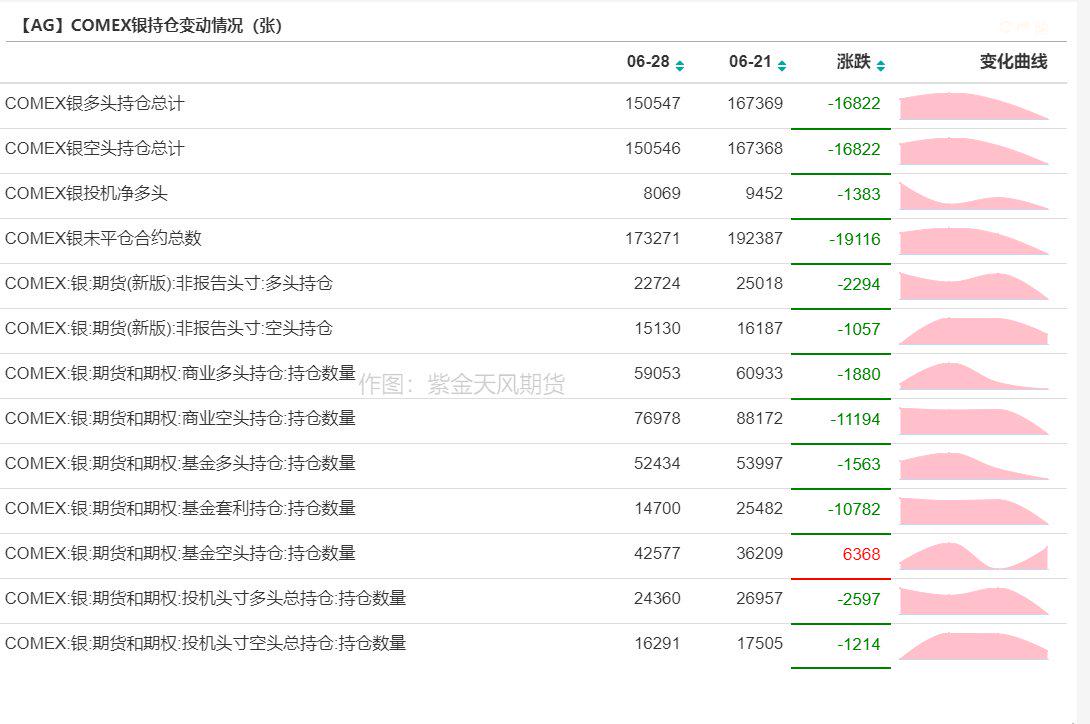Click the 06-28 column header text
Image resolution: width=1090 pixels, height=724 pixels.
(x=648, y=62)
